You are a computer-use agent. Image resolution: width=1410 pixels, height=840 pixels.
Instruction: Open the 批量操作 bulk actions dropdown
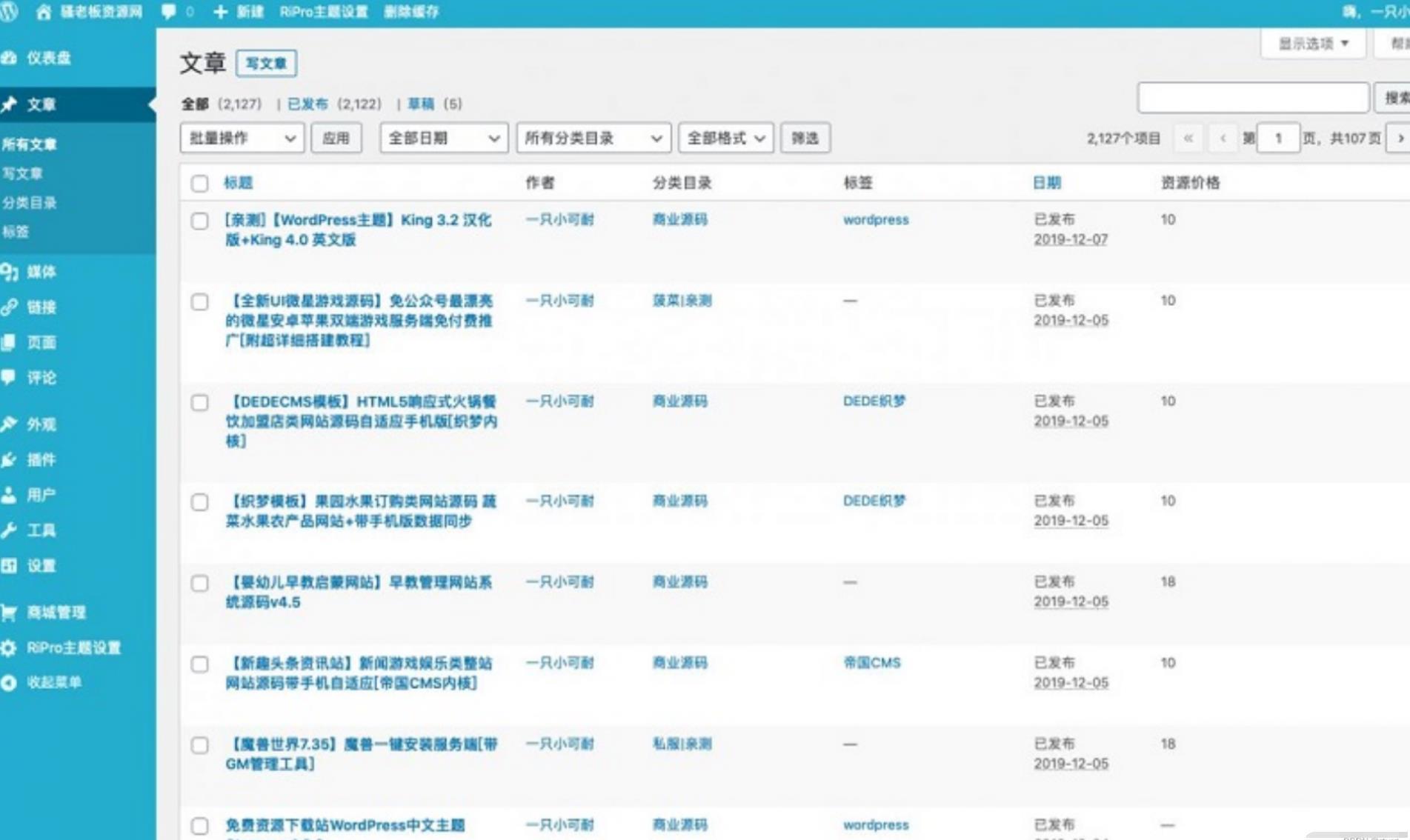242,138
